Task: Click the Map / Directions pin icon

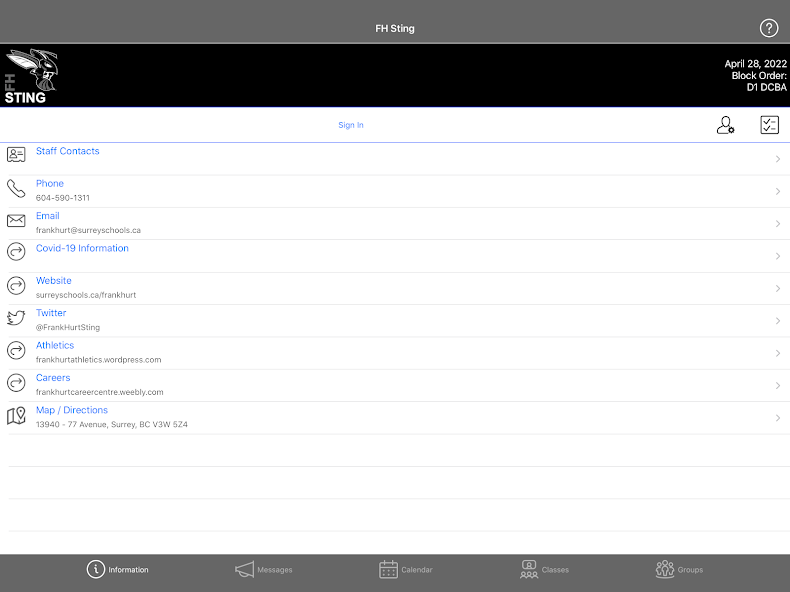Action: tap(16, 416)
